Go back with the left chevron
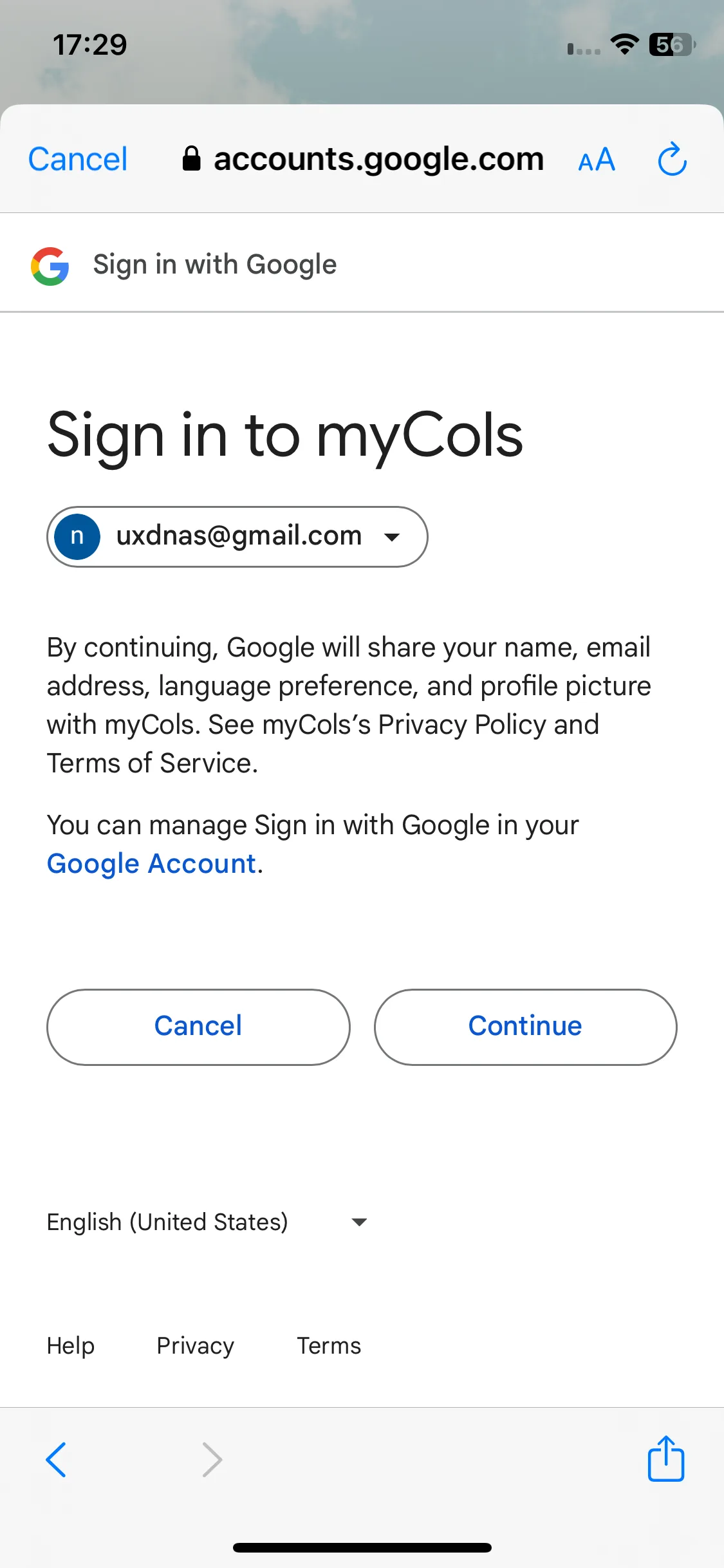The width and height of the screenshot is (724, 1568). click(56, 1459)
